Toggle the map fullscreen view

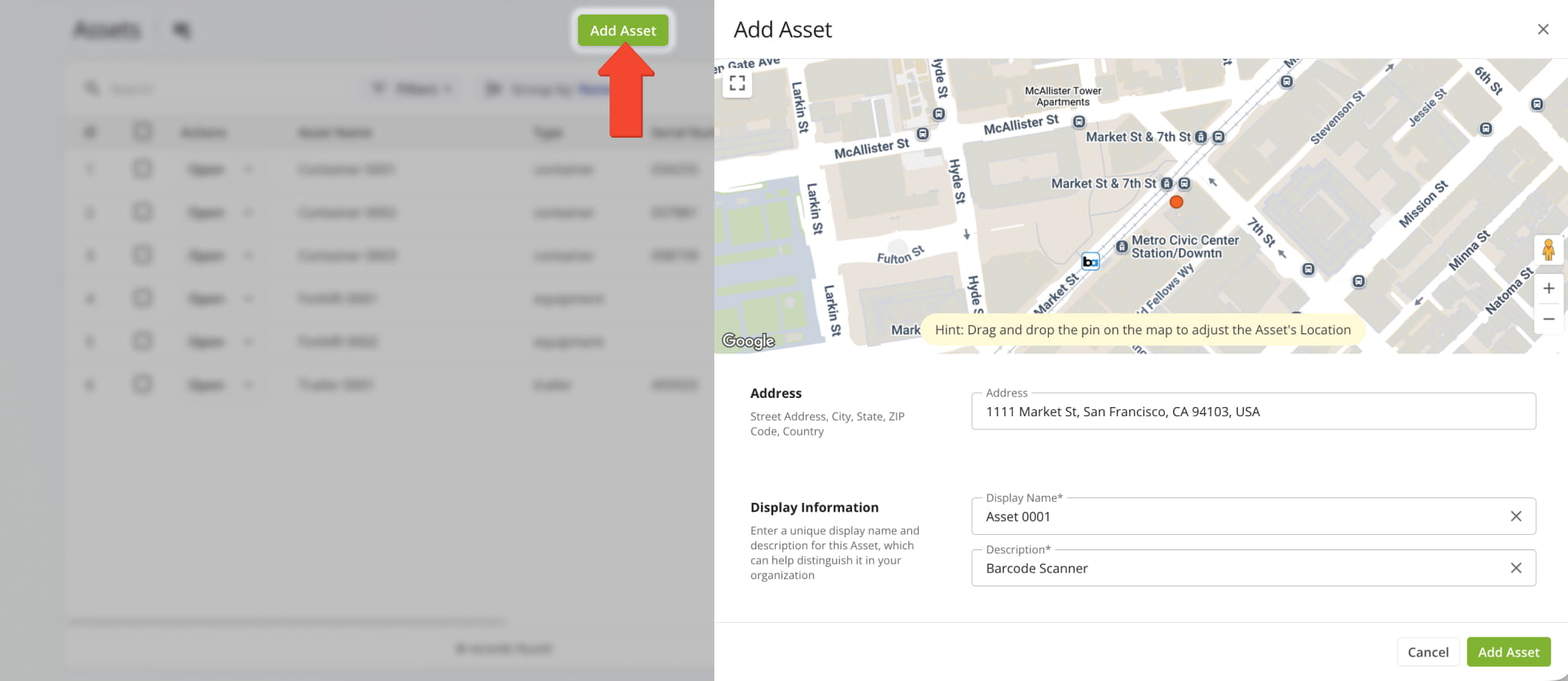737,83
